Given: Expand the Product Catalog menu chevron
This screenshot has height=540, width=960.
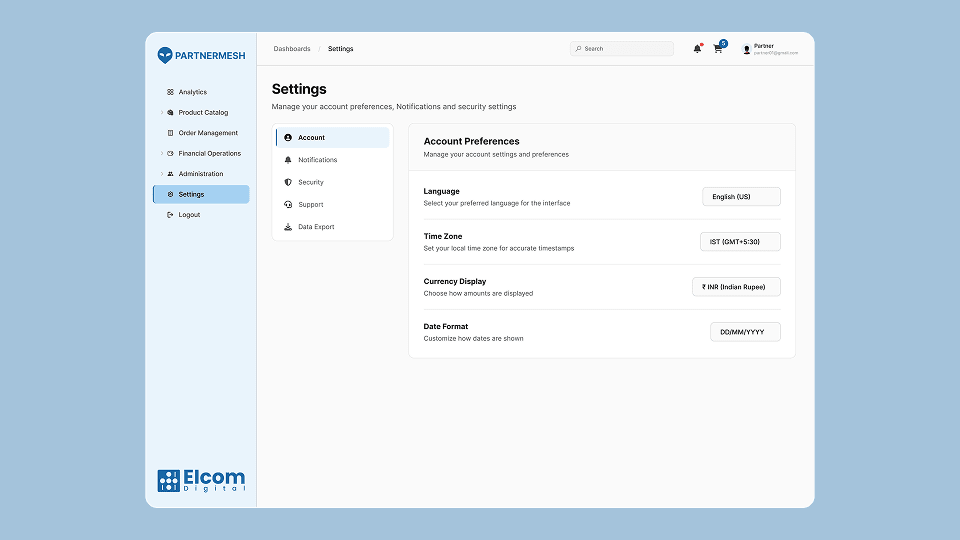Looking at the screenshot, I should [161, 113].
